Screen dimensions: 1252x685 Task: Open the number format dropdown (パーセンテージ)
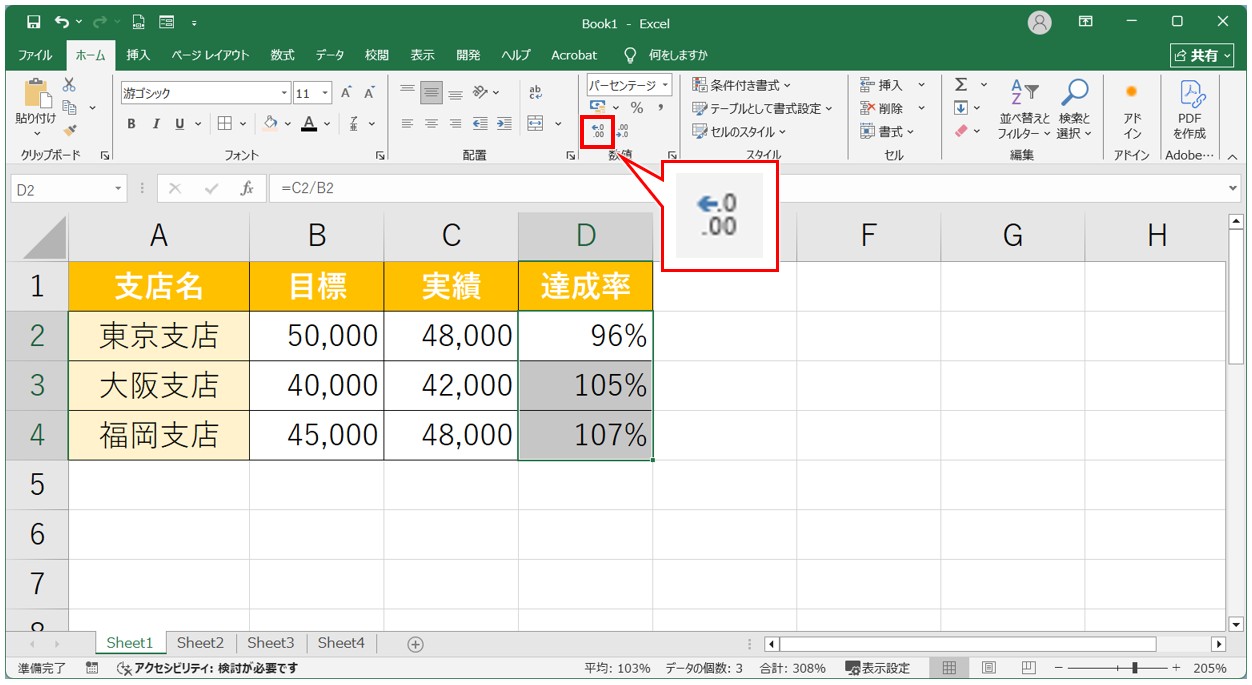[x=665, y=86]
